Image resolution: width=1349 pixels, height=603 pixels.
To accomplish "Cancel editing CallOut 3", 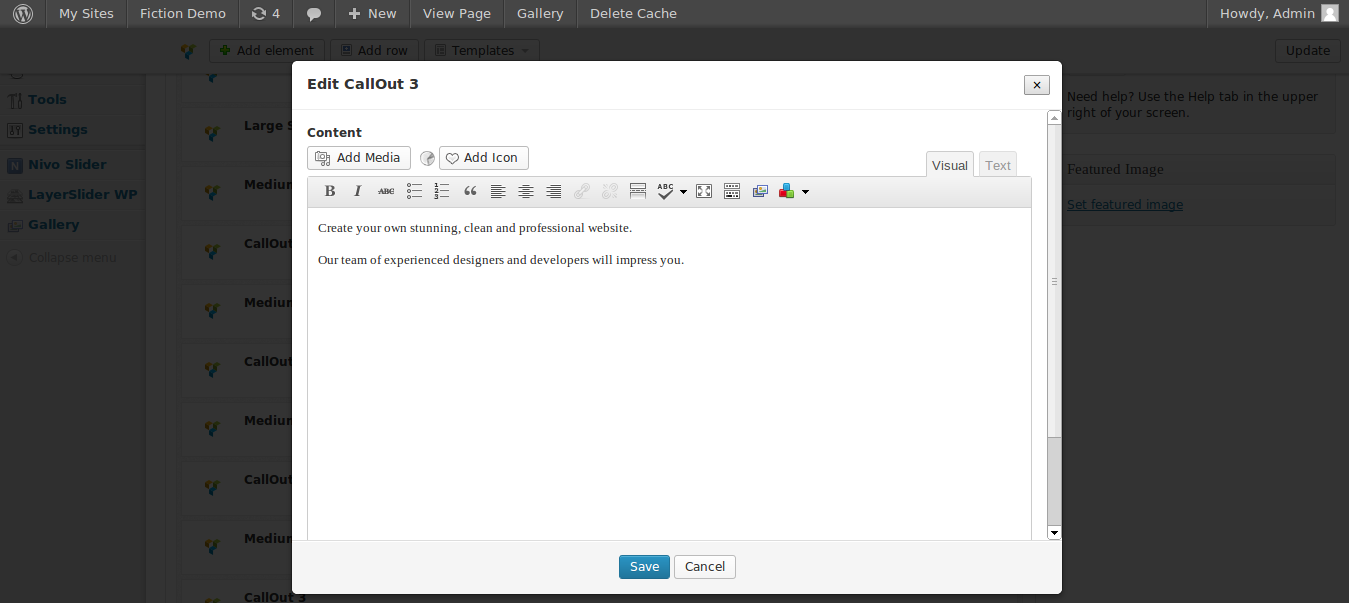I will click(705, 567).
